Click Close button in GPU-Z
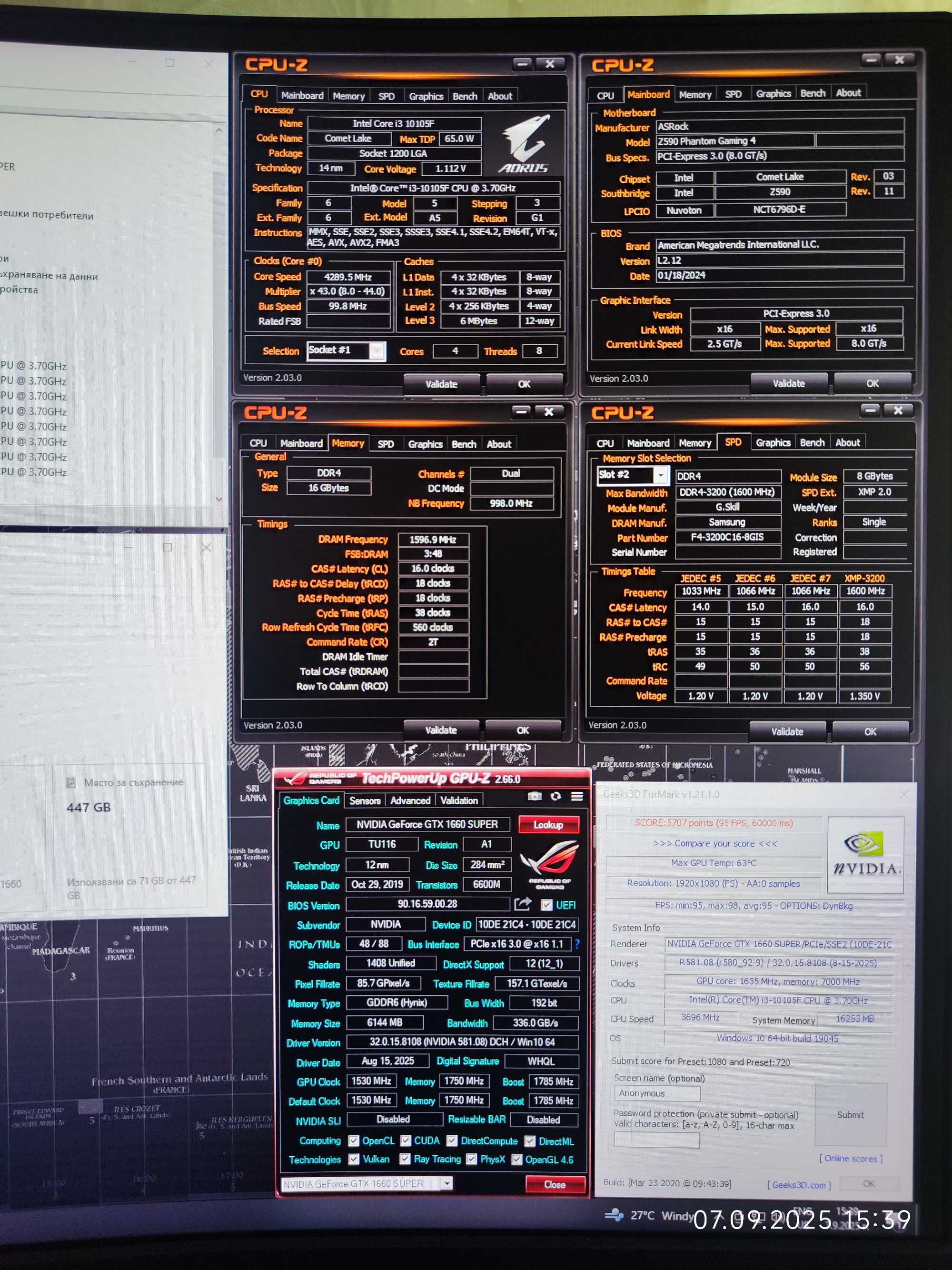 coord(555,1184)
